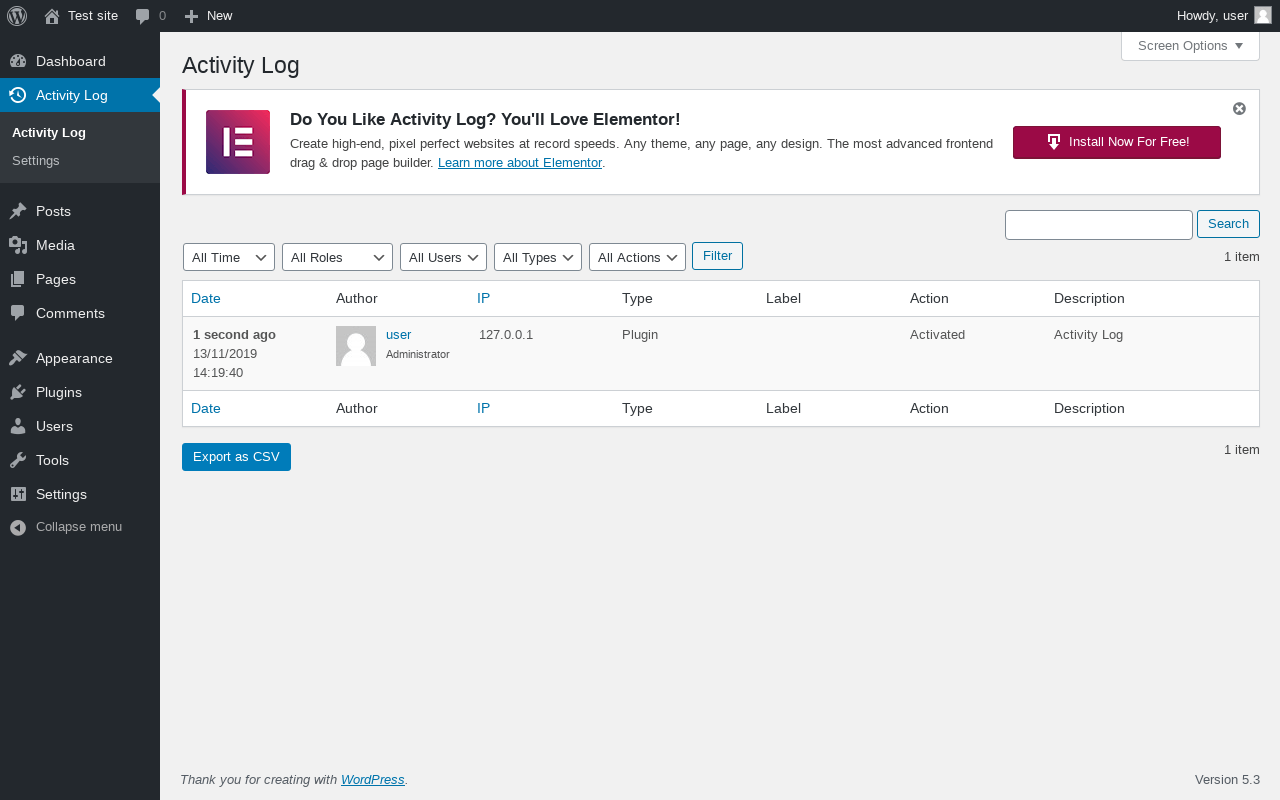1280x800 pixels.
Task: Dismiss the Elementor promotion notice
Action: pyautogui.click(x=1239, y=109)
